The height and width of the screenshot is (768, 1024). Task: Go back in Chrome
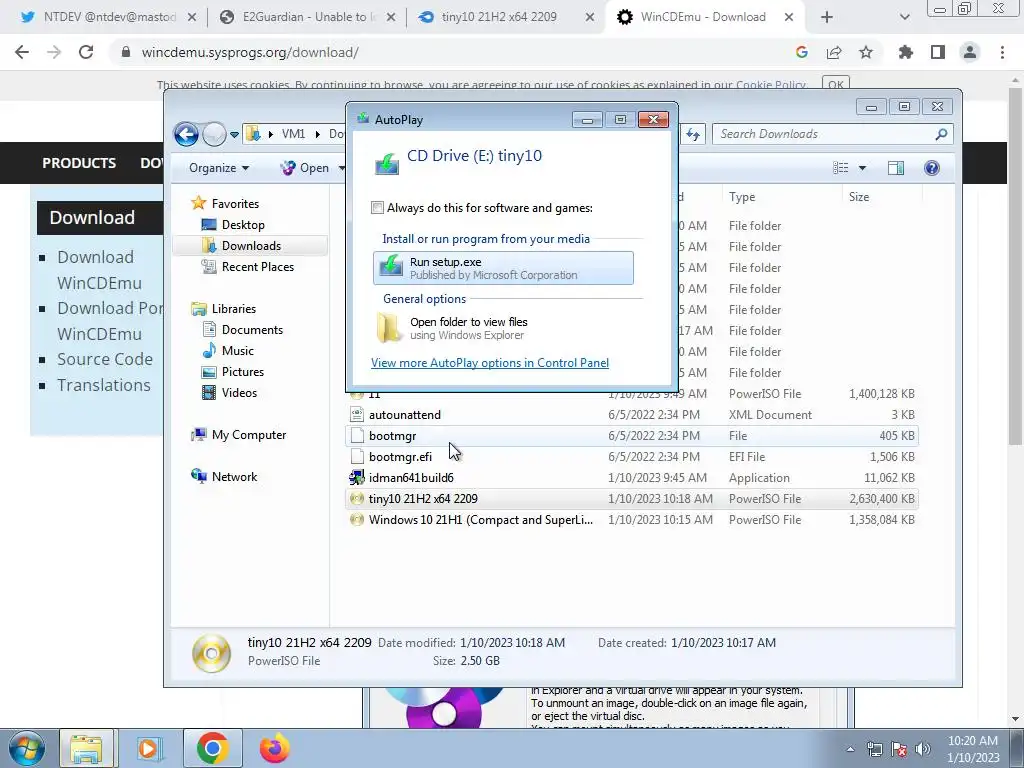point(22,52)
